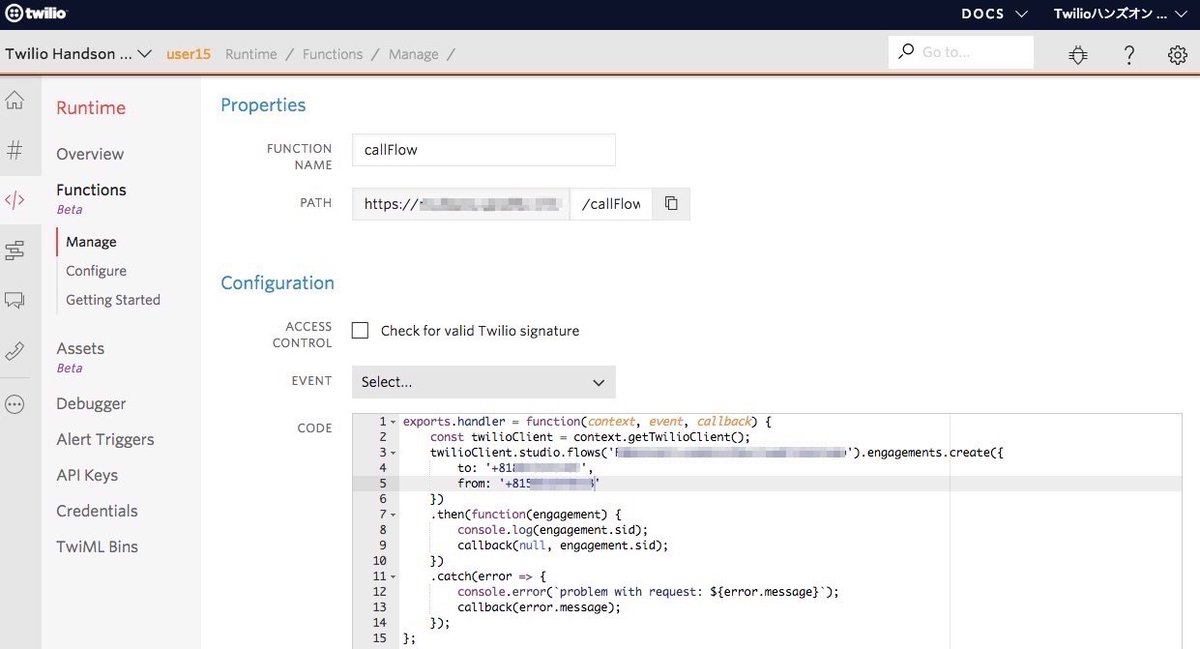Screen dimensions: 1200x649
Task: Select the Runtime code brackets icon
Action: pyautogui.click(x=14, y=199)
